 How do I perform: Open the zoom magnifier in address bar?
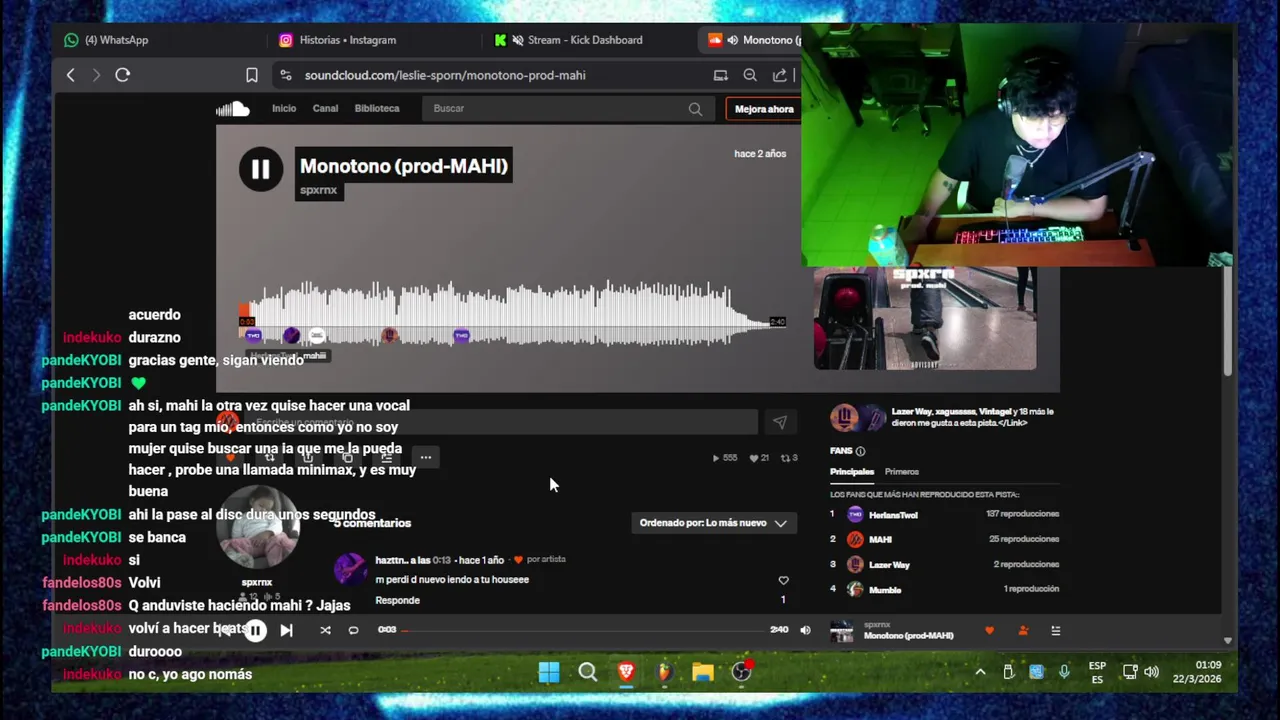(x=750, y=75)
